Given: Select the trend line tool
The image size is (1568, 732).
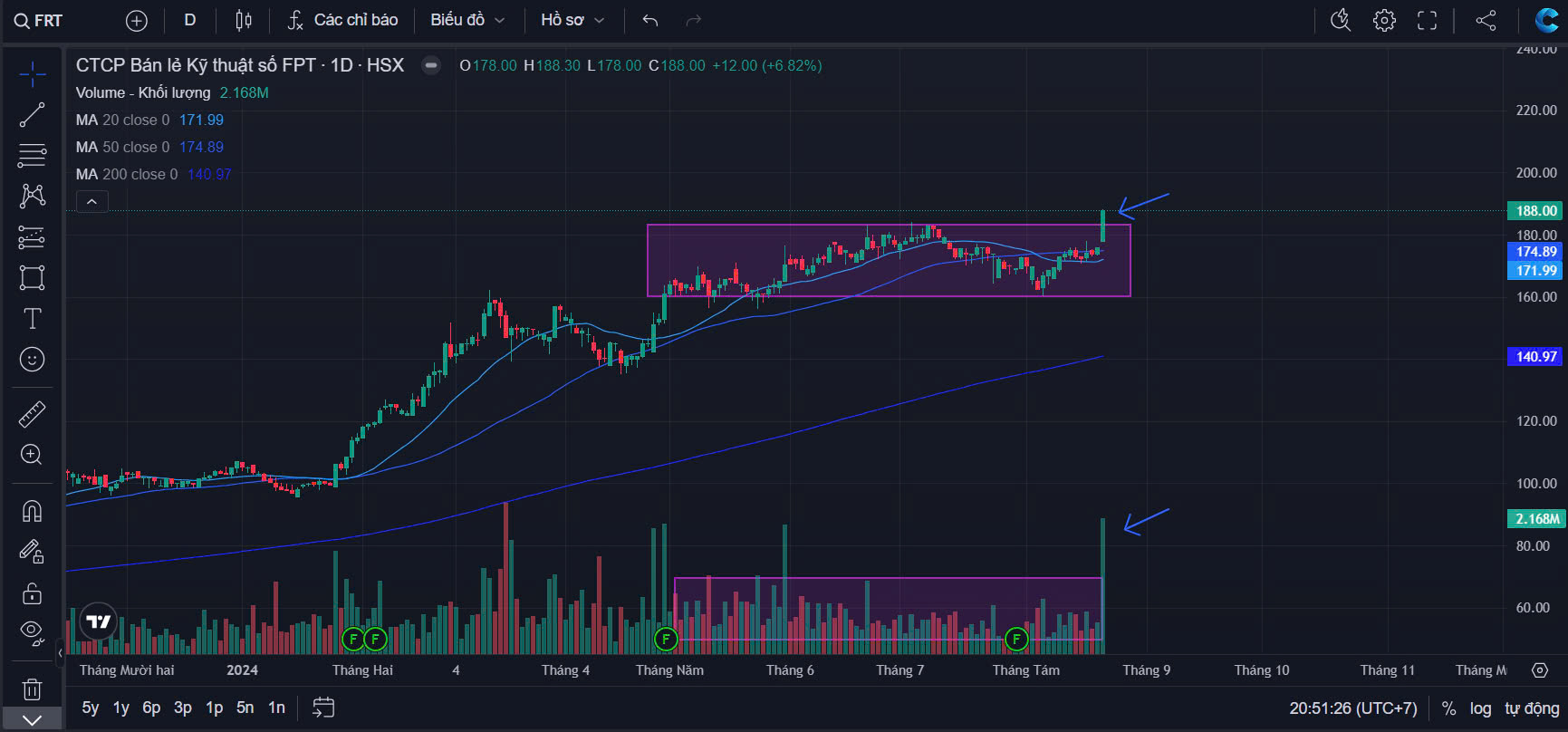Looking at the screenshot, I should click(32, 115).
